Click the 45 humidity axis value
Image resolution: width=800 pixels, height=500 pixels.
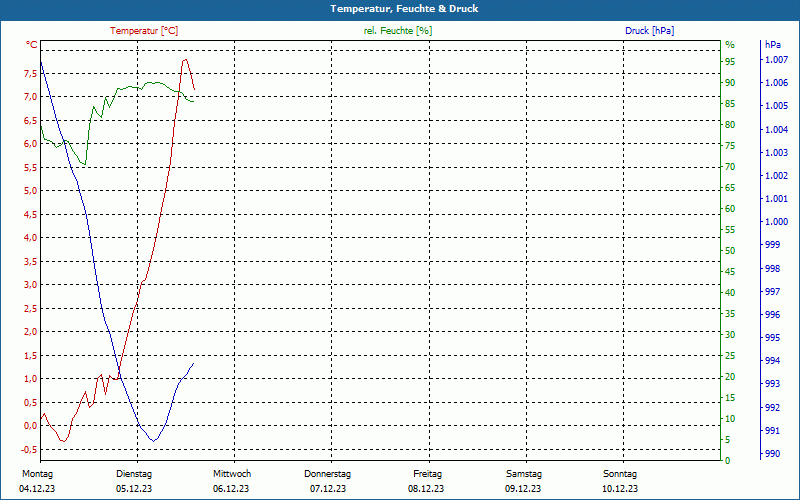[730, 271]
